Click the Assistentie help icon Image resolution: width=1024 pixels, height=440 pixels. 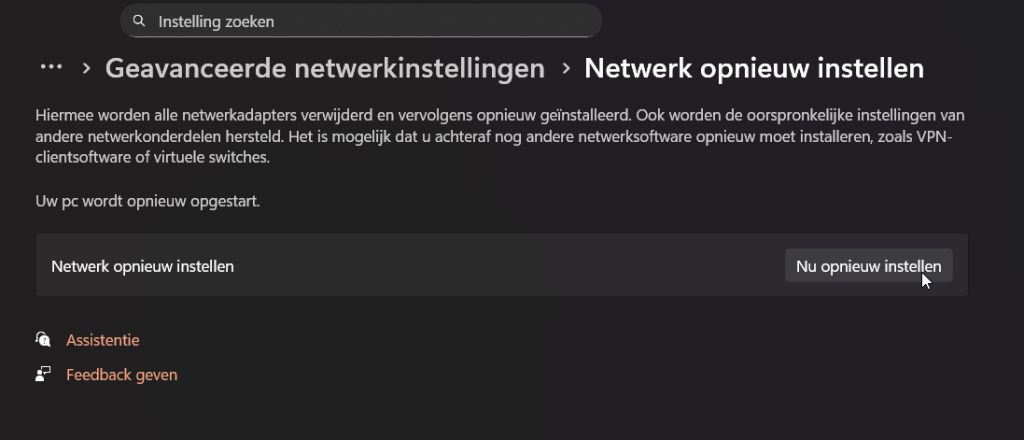point(43,340)
